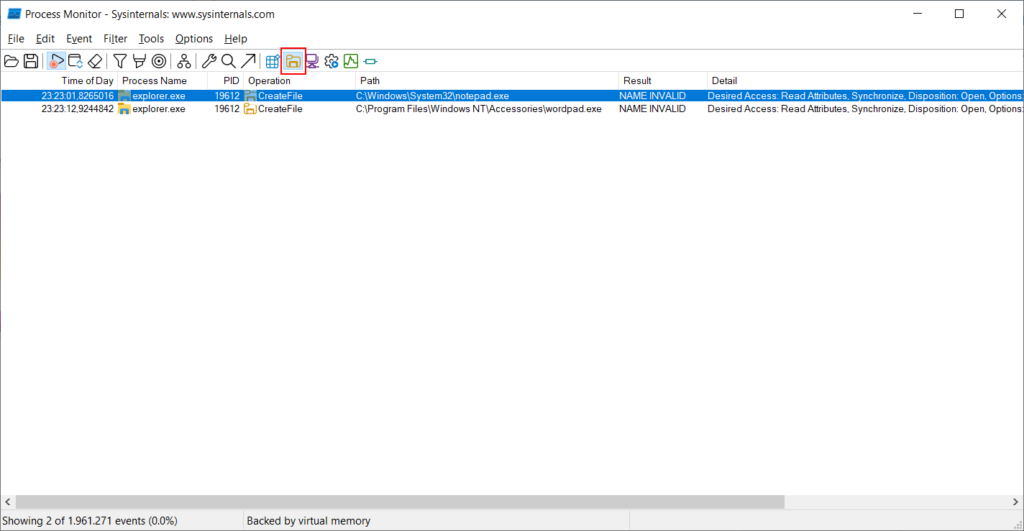Toggle Show Network Activity icon
The image size is (1024, 531).
(x=312, y=61)
